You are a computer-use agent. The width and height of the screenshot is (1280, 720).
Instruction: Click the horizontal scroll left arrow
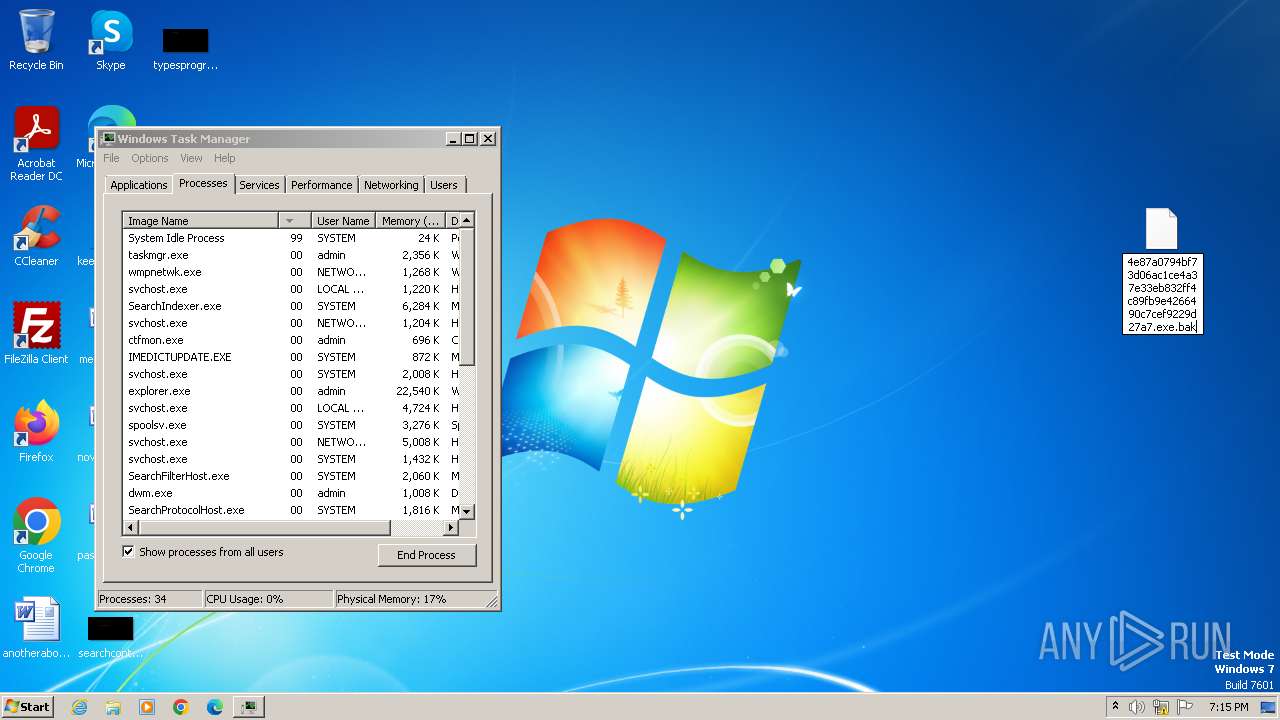(129, 527)
